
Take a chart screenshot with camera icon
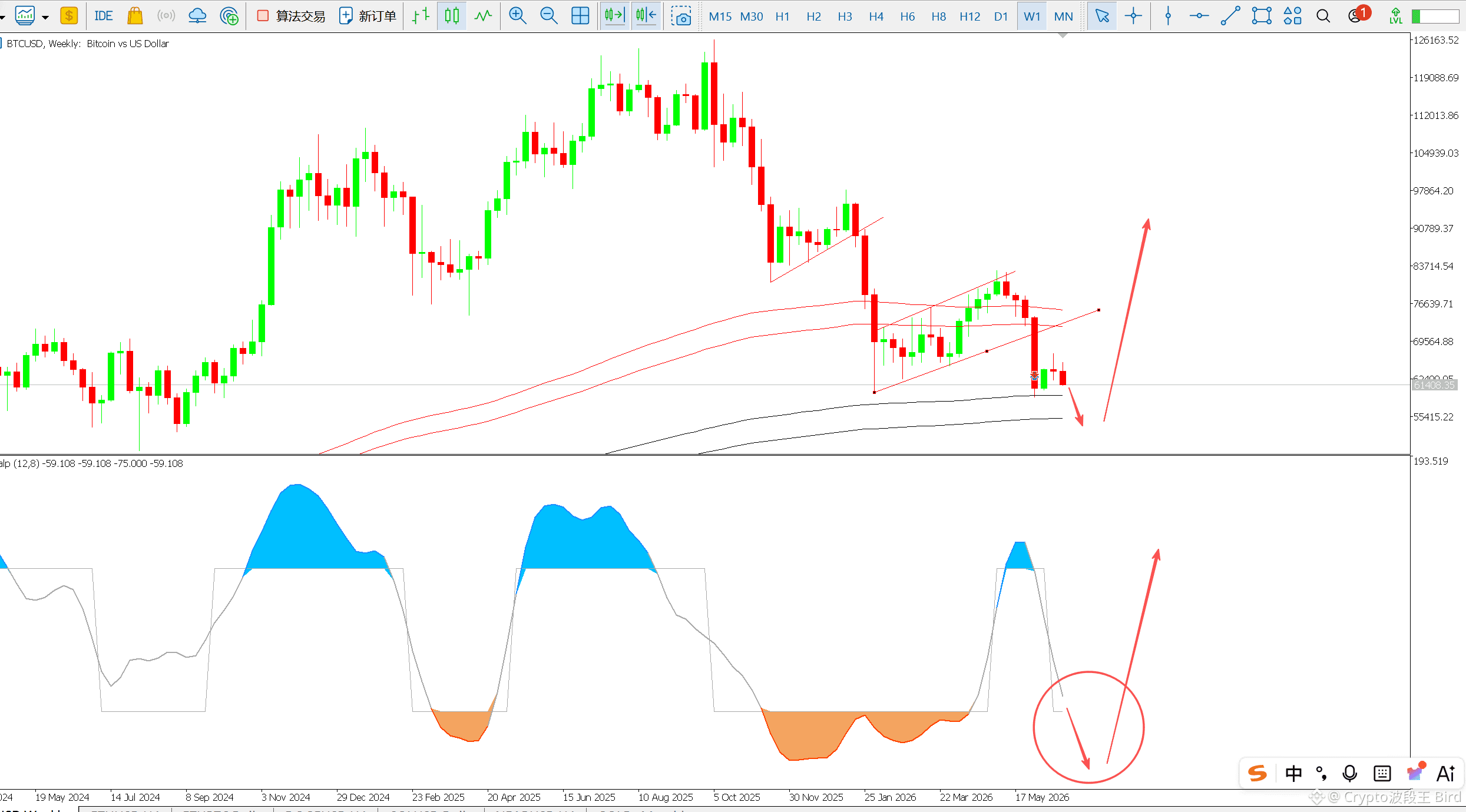point(681,16)
